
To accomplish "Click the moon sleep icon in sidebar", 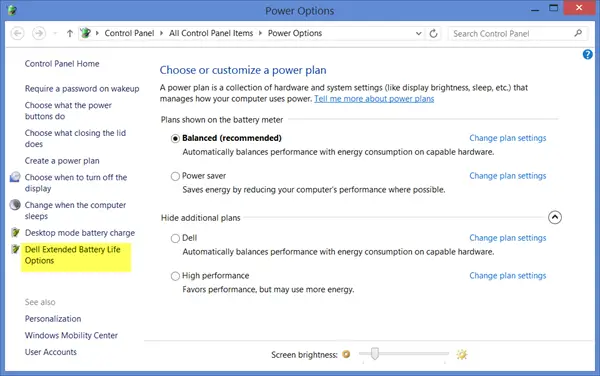I will click(x=15, y=205).
